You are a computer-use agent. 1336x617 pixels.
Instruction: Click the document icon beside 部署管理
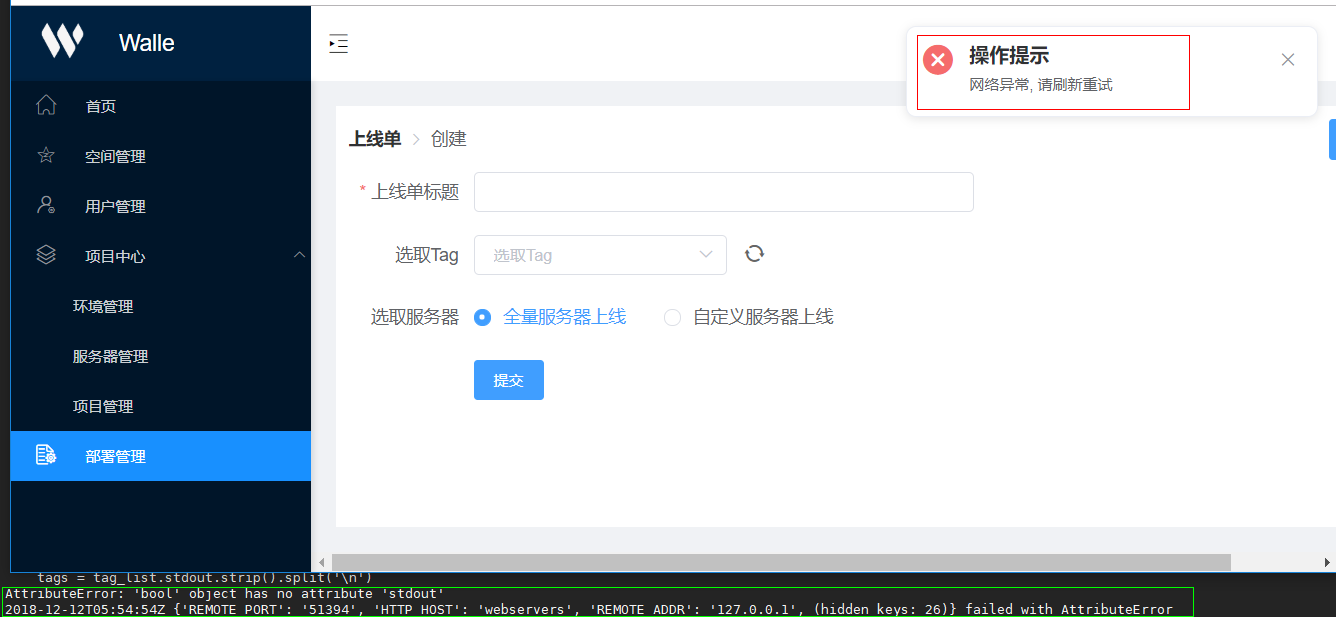46,455
